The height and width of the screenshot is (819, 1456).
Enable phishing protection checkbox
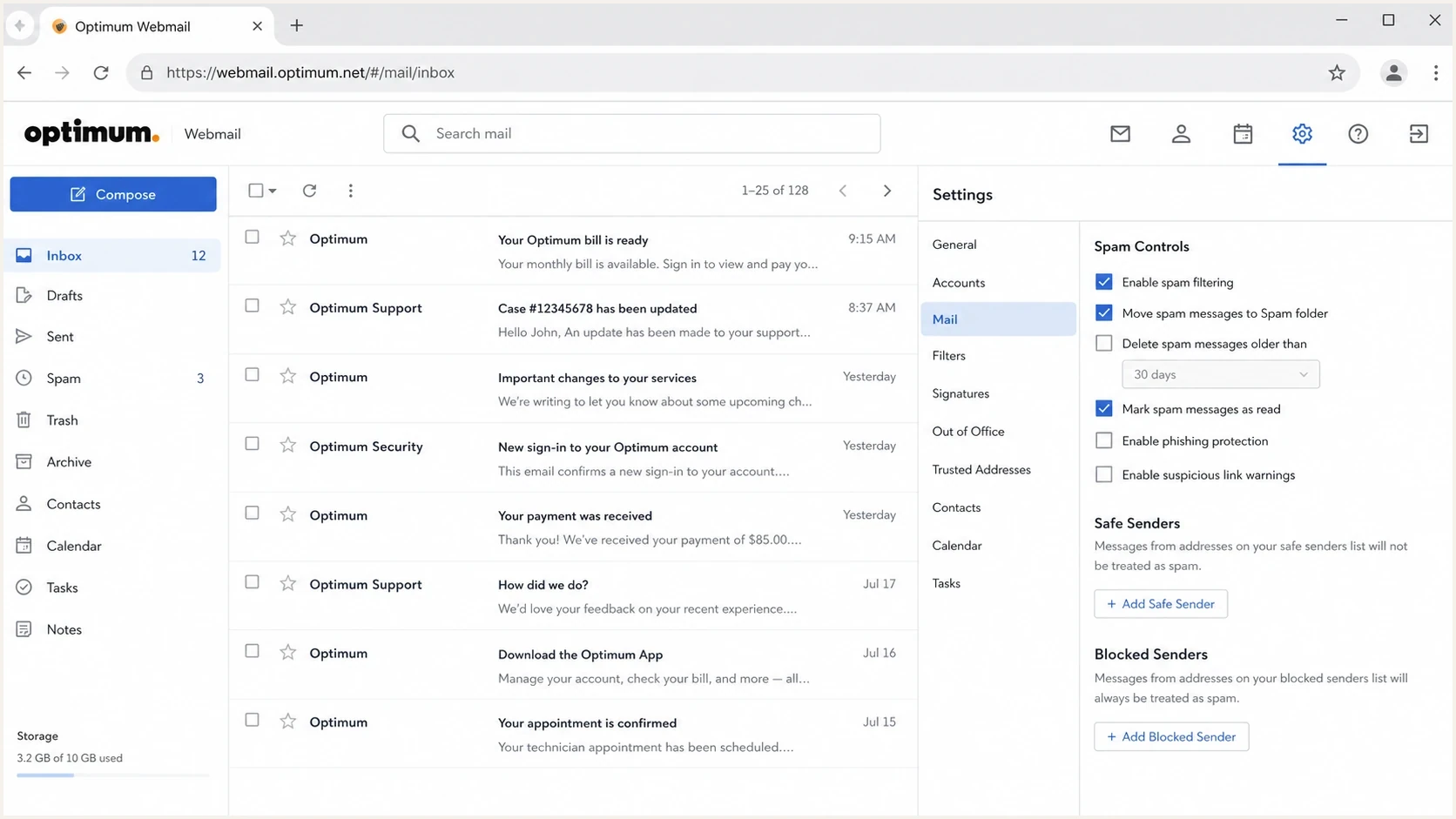click(1103, 440)
